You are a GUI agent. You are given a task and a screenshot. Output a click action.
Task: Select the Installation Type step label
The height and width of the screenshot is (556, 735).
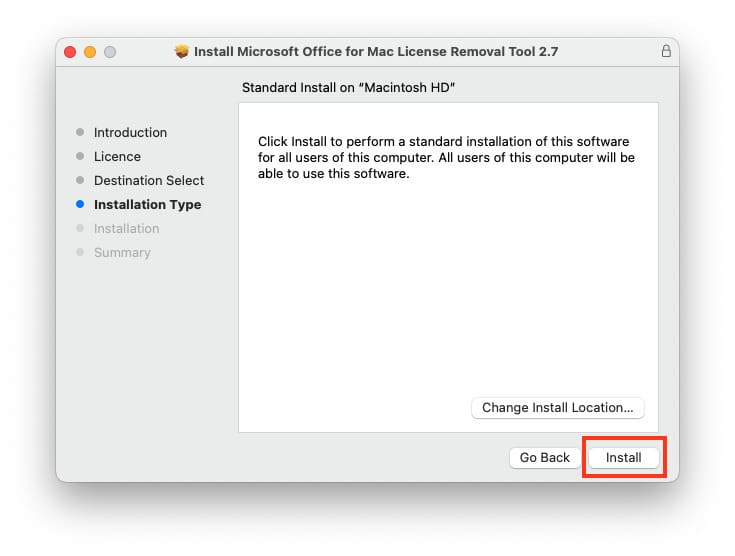147,205
